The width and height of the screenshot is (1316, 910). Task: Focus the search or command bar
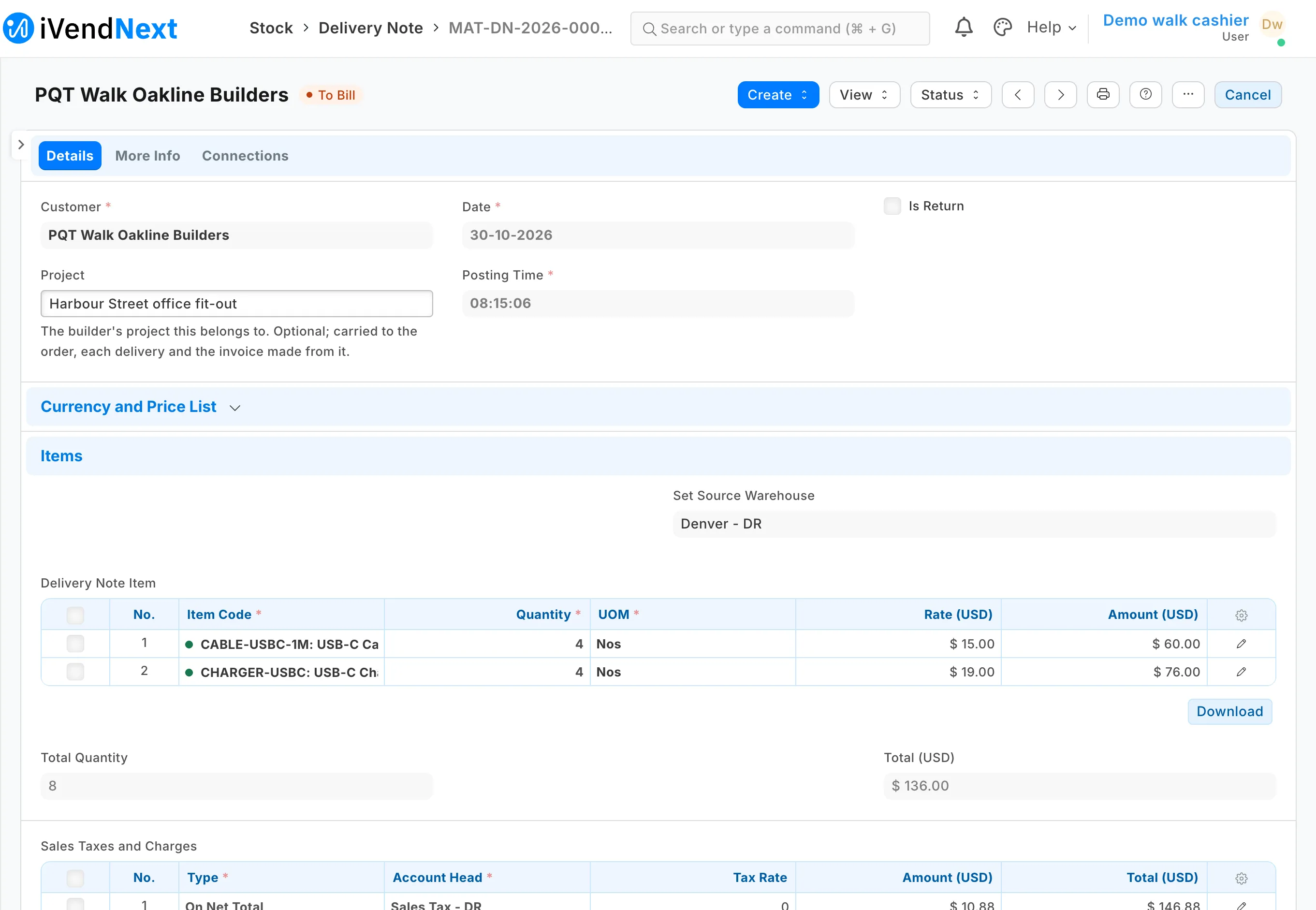coord(780,29)
